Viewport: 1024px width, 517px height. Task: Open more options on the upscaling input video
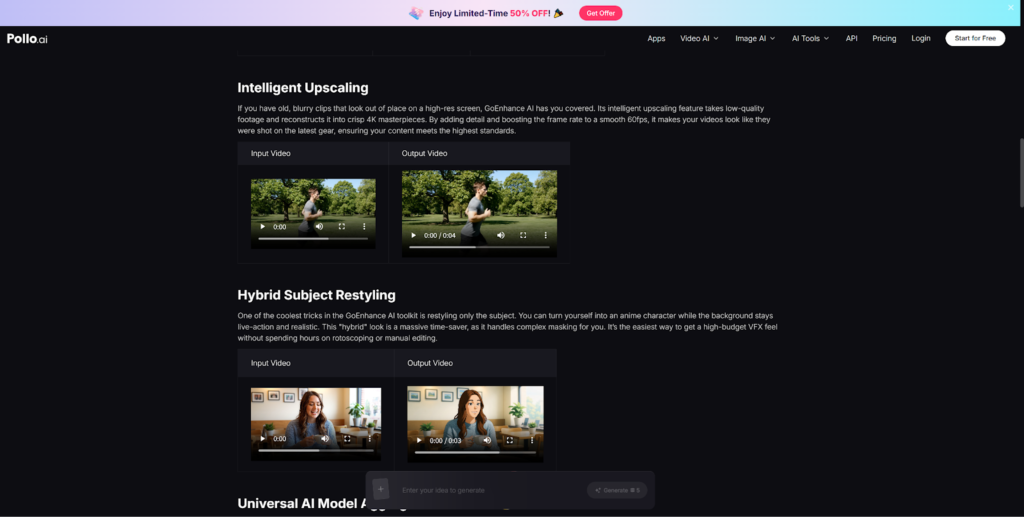tap(364, 227)
